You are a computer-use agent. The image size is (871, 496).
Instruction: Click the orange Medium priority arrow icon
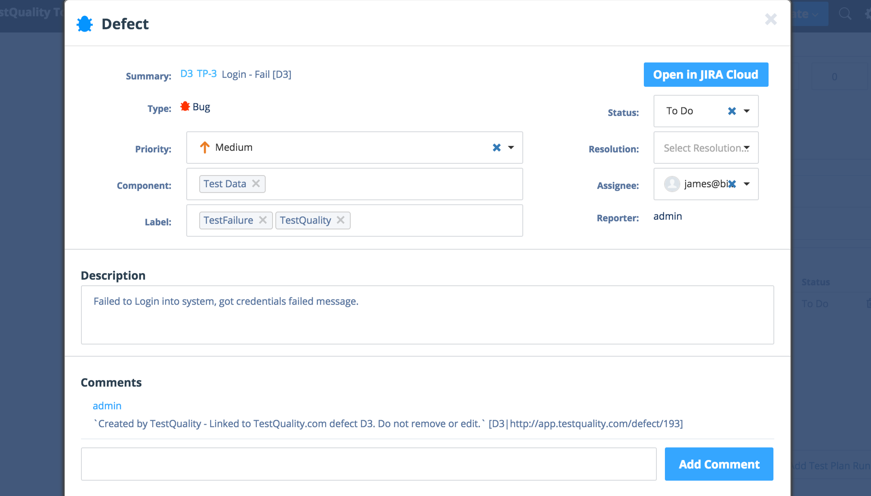pos(204,147)
